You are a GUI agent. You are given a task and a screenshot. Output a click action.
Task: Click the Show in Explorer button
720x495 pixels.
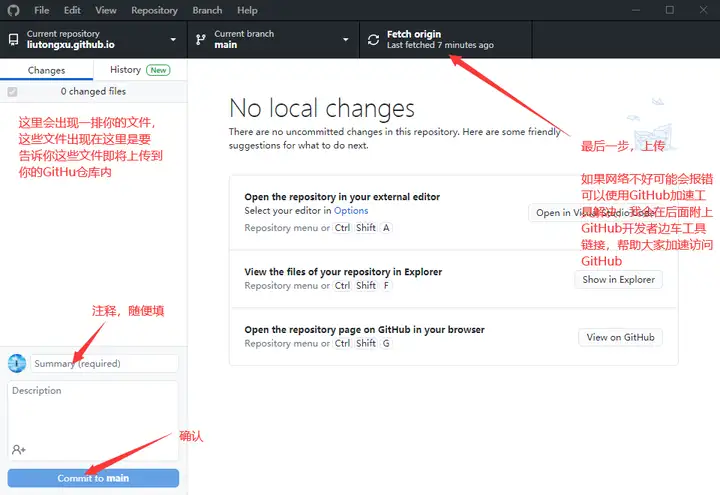coord(619,279)
